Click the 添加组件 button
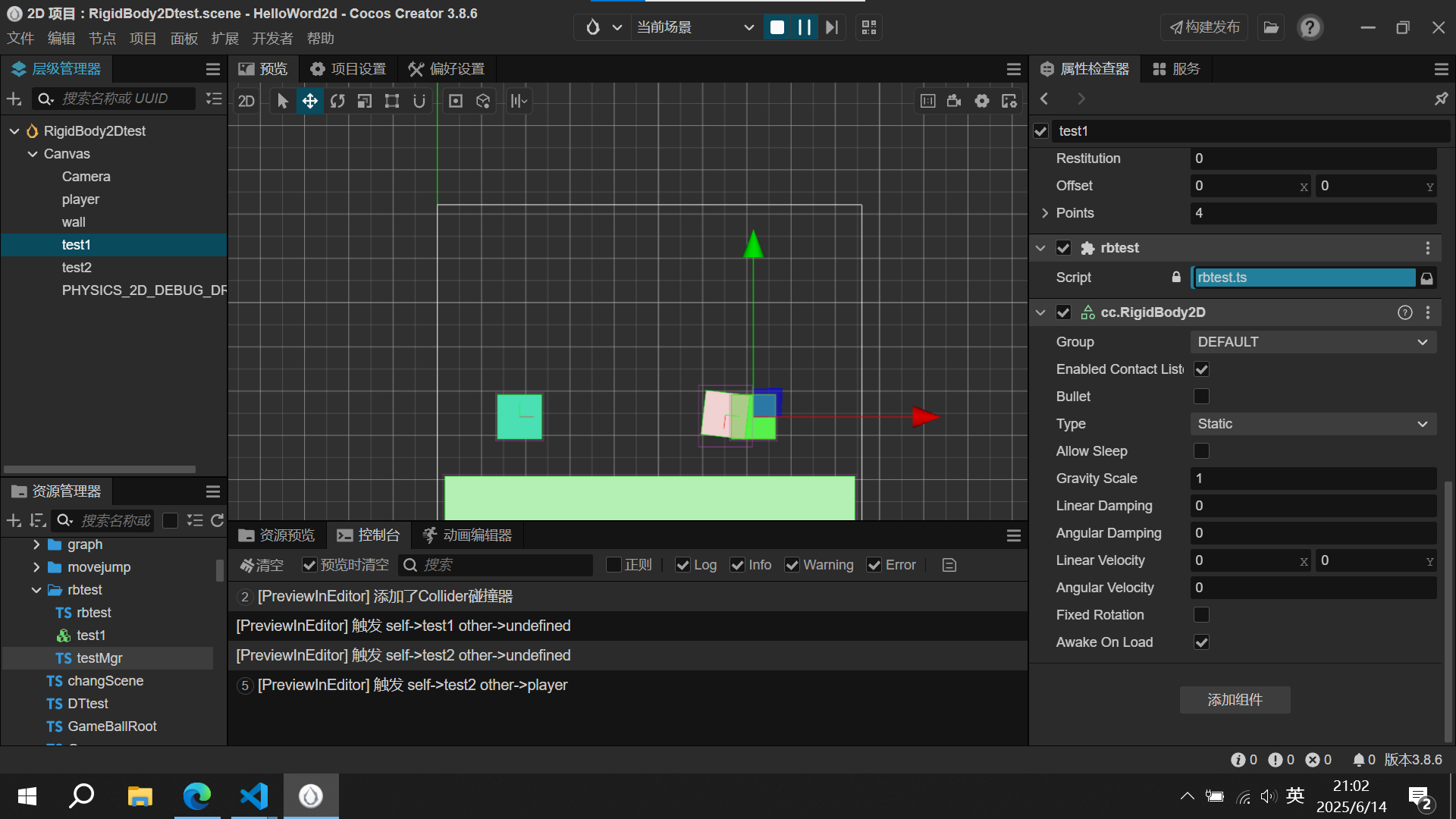The width and height of the screenshot is (1456, 819). pyautogui.click(x=1235, y=700)
